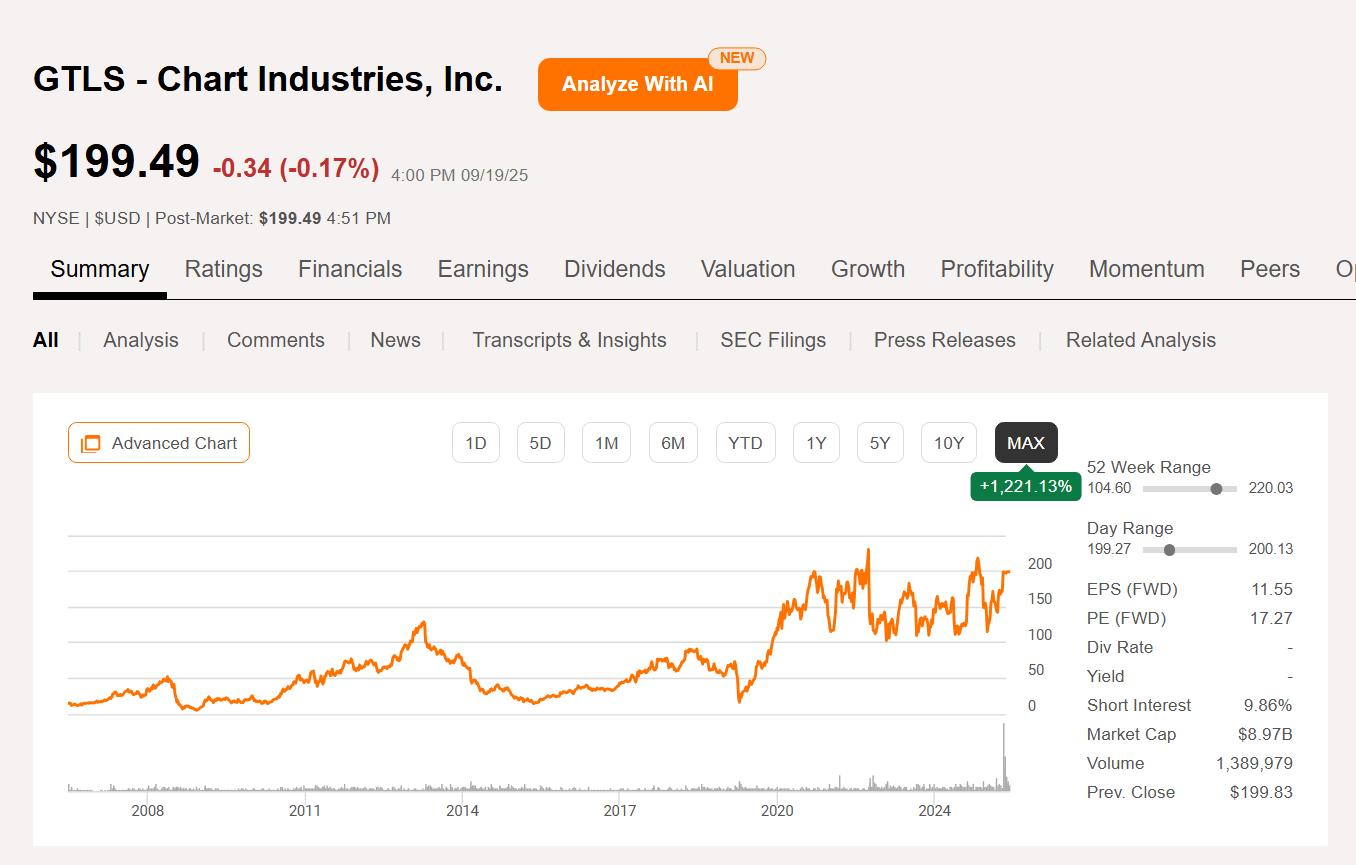1356x865 pixels.
Task: Click the Analyze With AI button
Action: (x=637, y=84)
